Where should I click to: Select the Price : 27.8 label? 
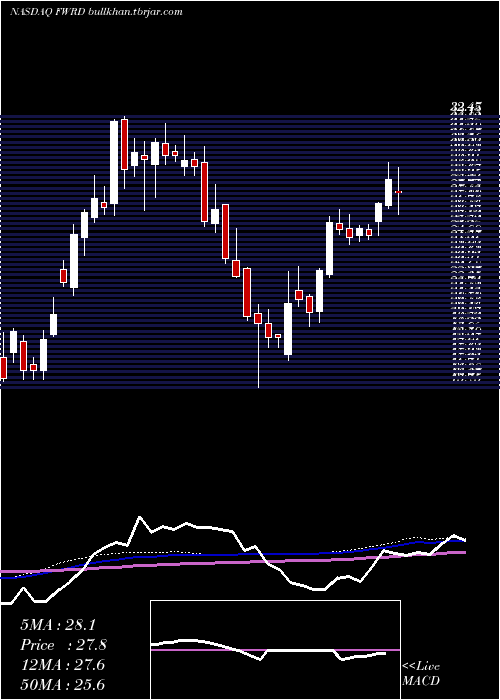coord(63,645)
